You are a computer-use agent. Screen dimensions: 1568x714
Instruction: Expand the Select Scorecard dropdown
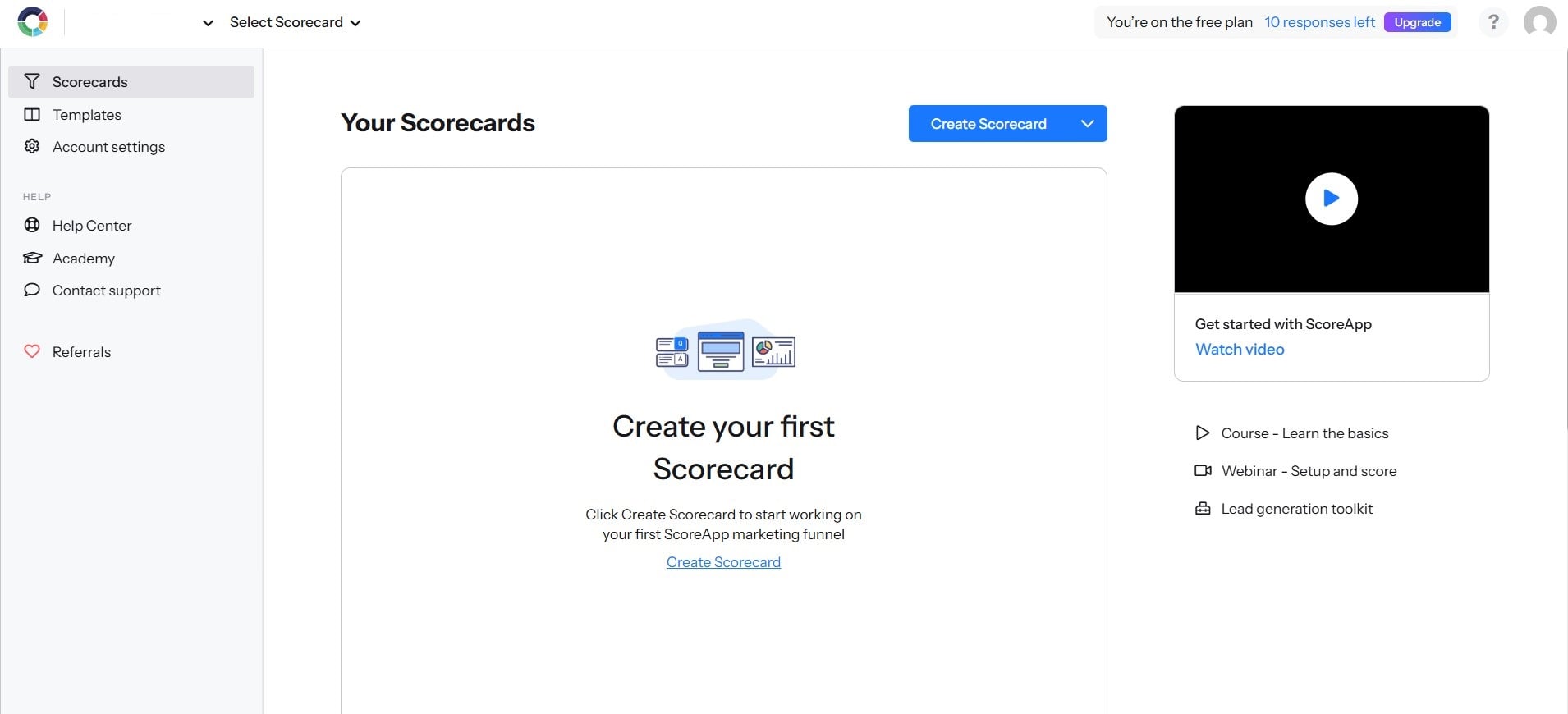tap(295, 22)
